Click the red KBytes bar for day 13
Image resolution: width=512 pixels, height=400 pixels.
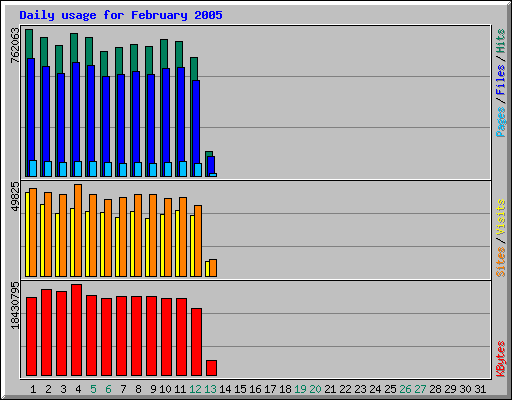[x=211, y=368]
